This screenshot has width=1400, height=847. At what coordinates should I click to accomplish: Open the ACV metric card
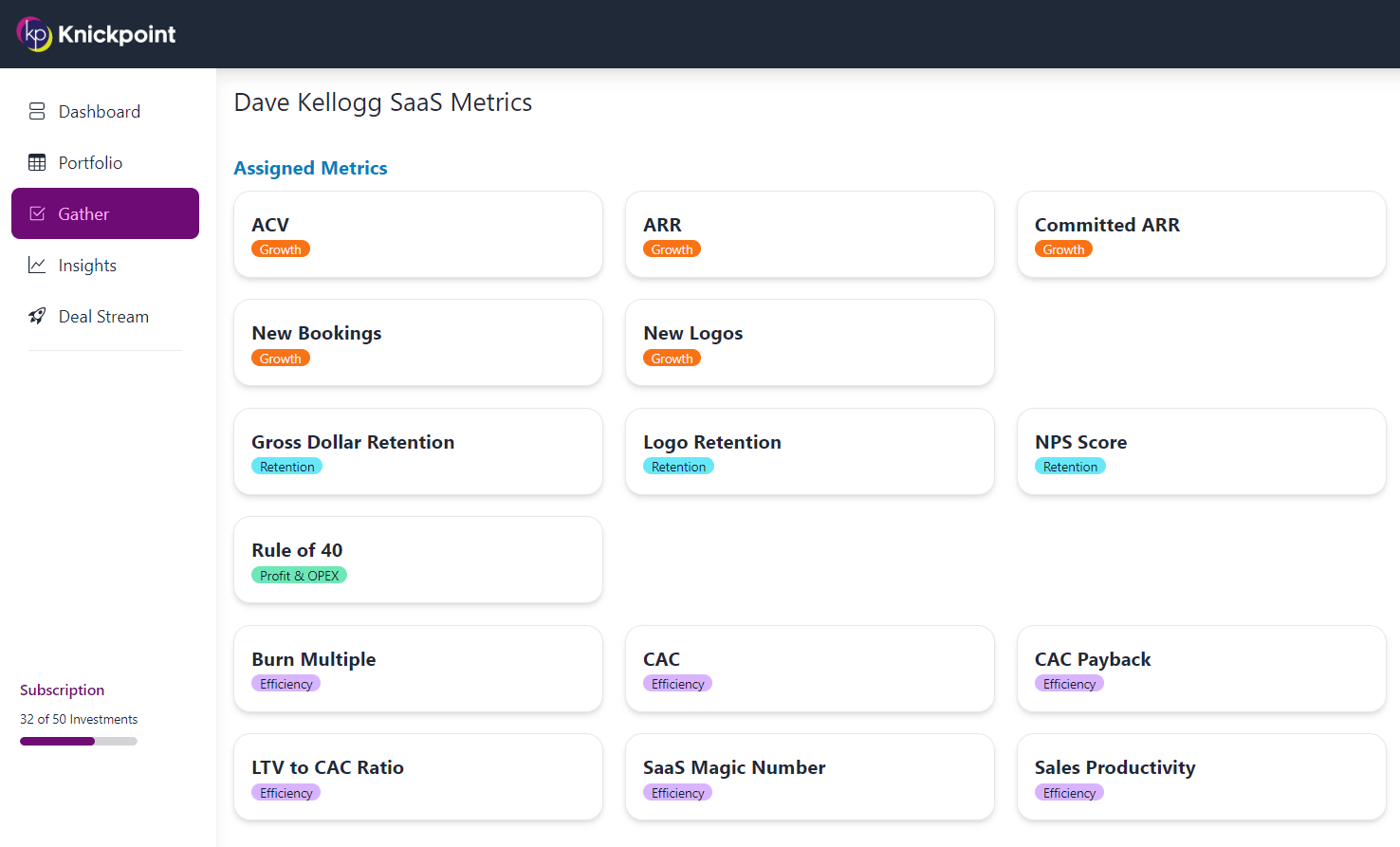tap(418, 234)
